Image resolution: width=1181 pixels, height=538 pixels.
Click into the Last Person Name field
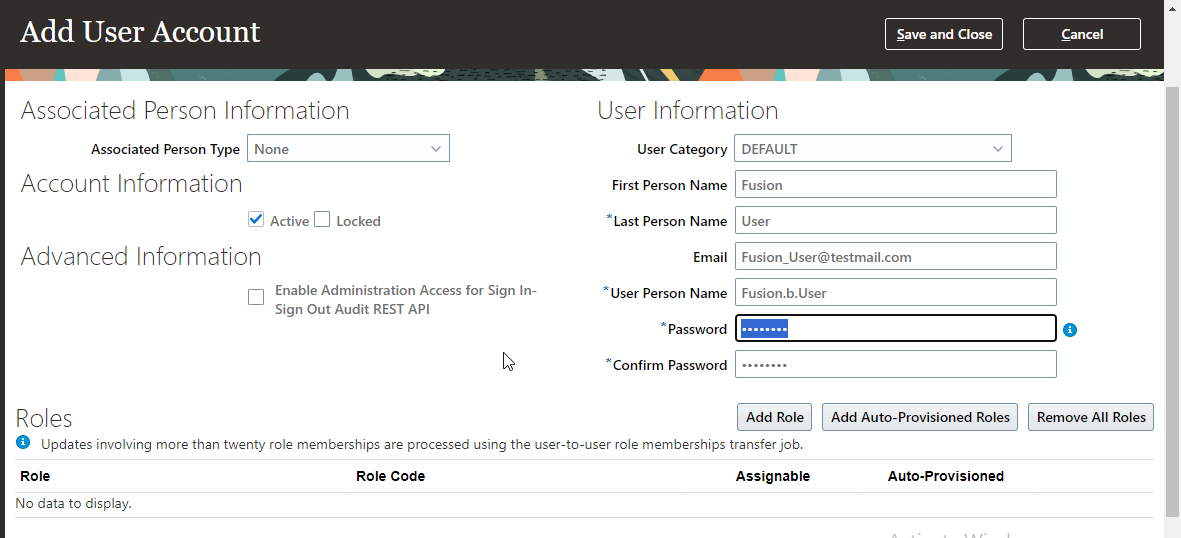click(x=896, y=221)
